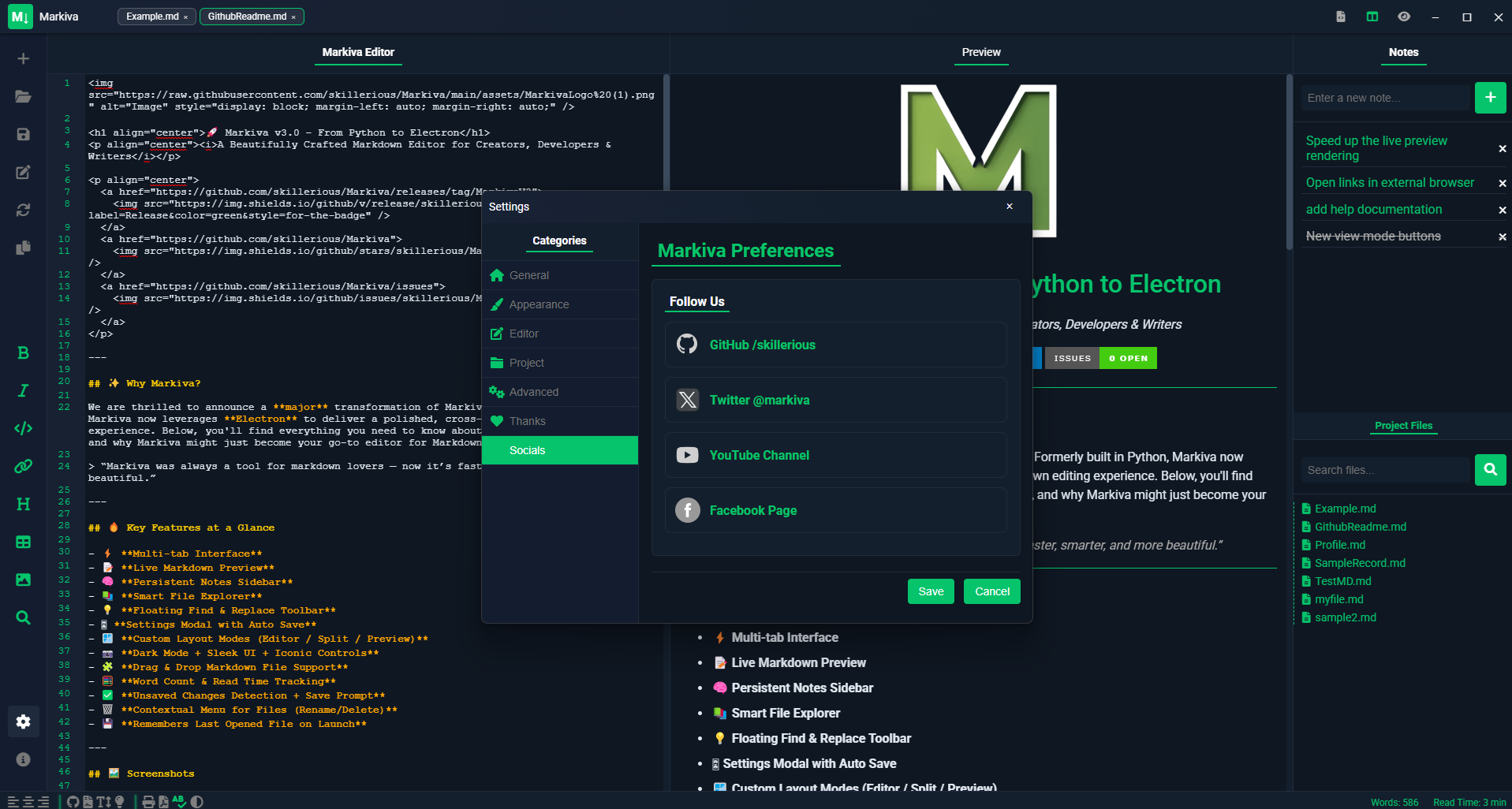Select Editor settings category
This screenshot has width=1512, height=809.
(560, 334)
